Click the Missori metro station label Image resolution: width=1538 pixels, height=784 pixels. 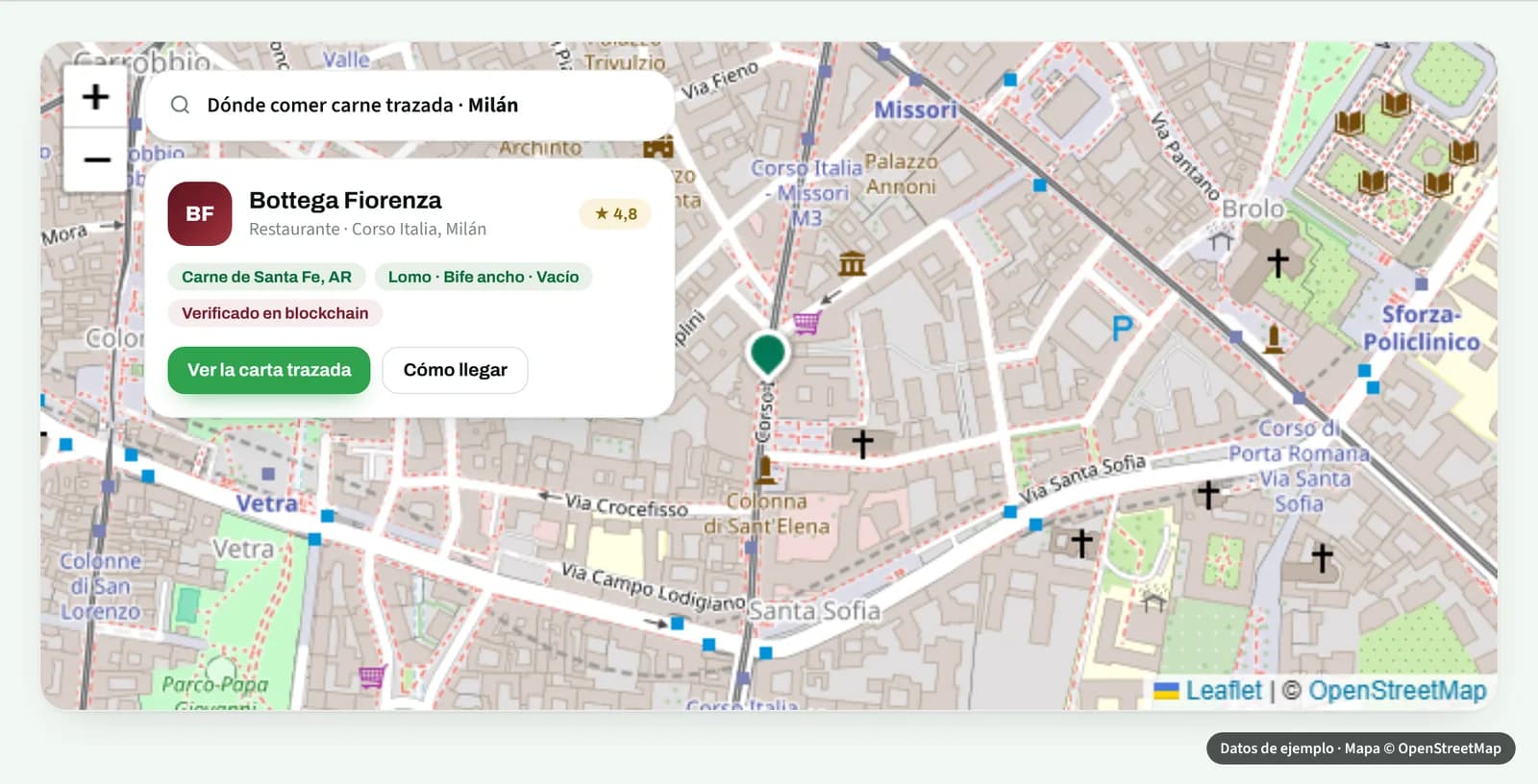916,110
